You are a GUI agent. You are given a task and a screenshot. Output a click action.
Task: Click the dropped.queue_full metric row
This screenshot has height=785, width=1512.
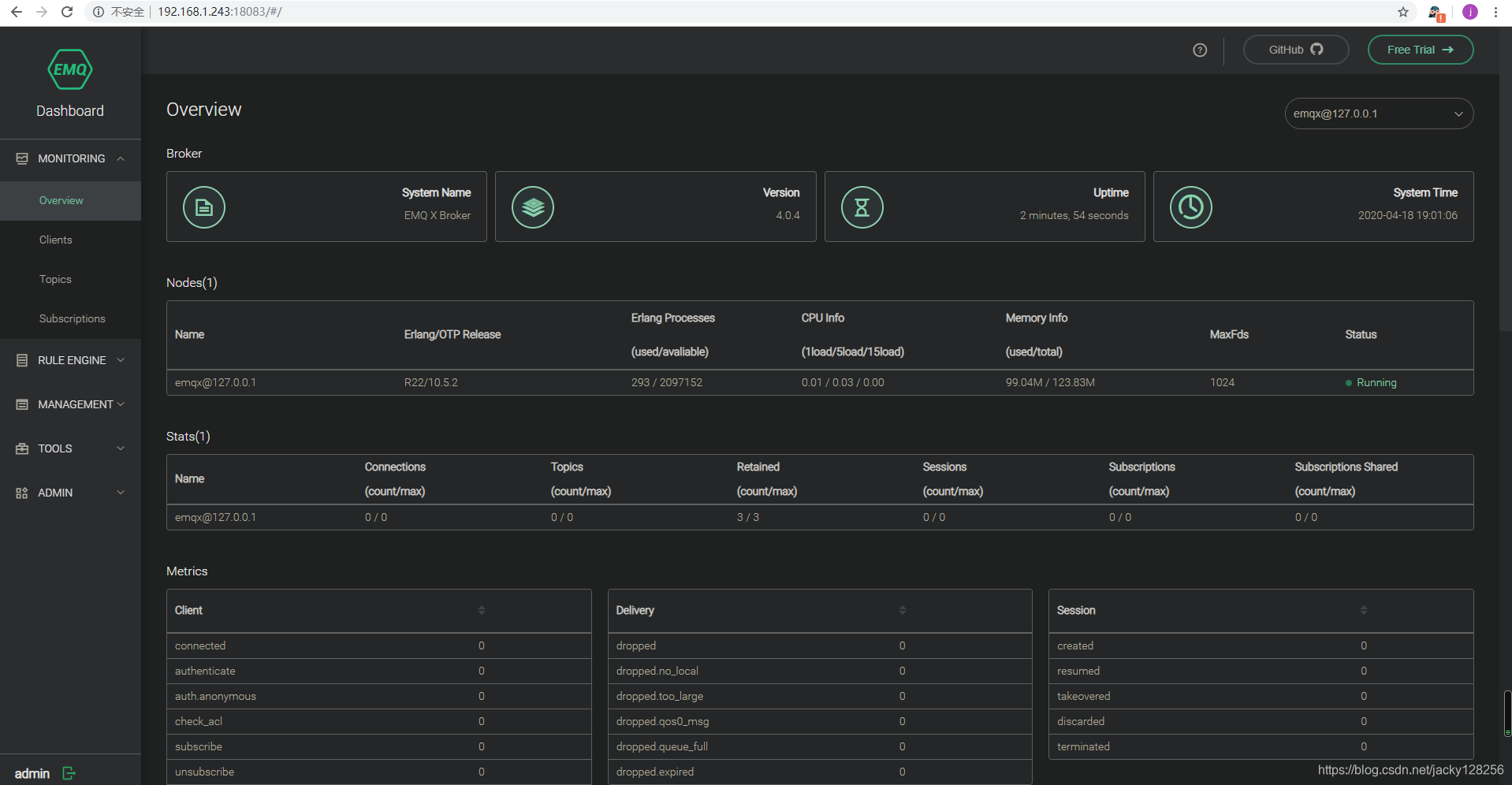coord(820,746)
